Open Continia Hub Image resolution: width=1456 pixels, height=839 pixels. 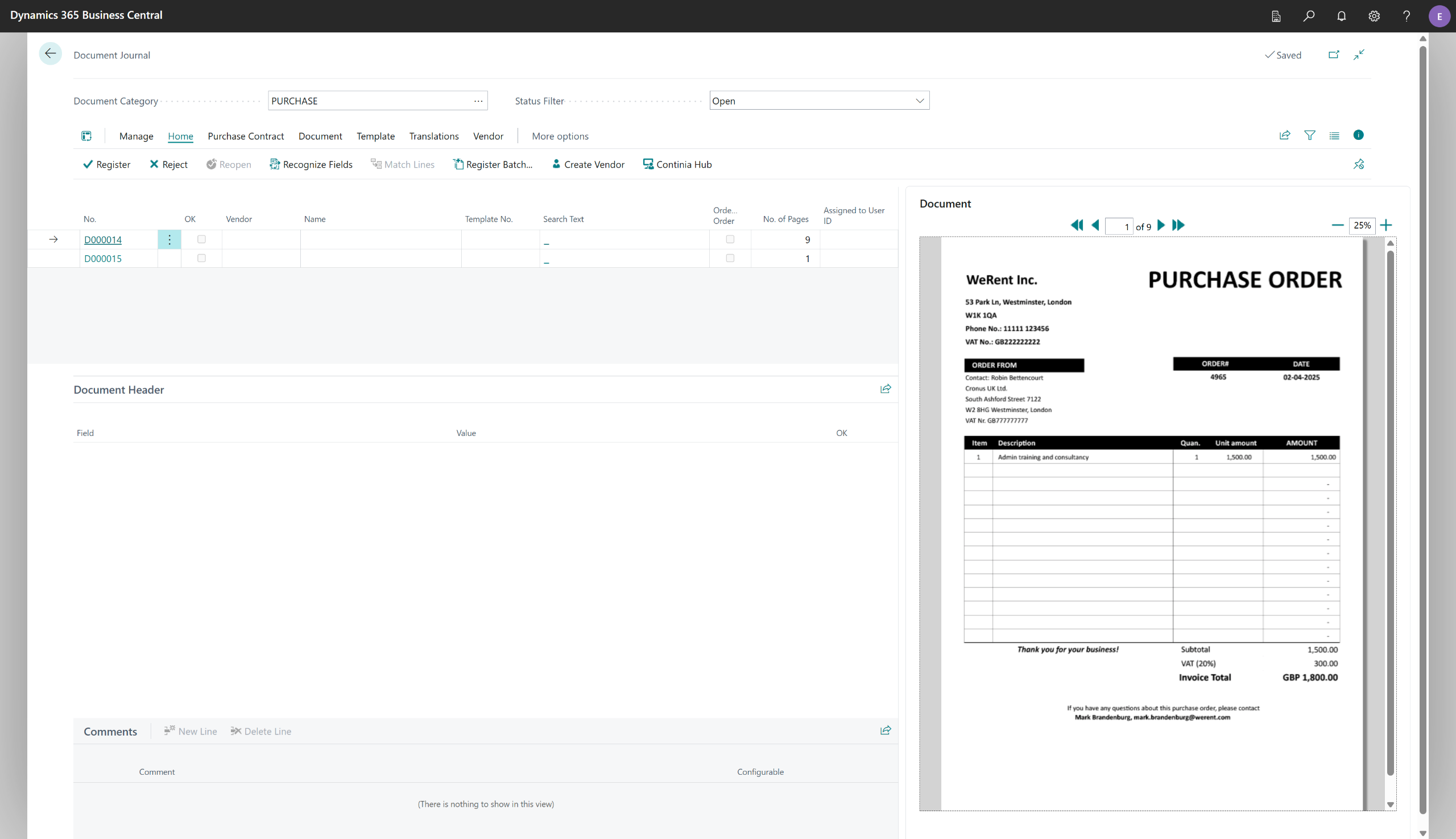[x=677, y=164]
